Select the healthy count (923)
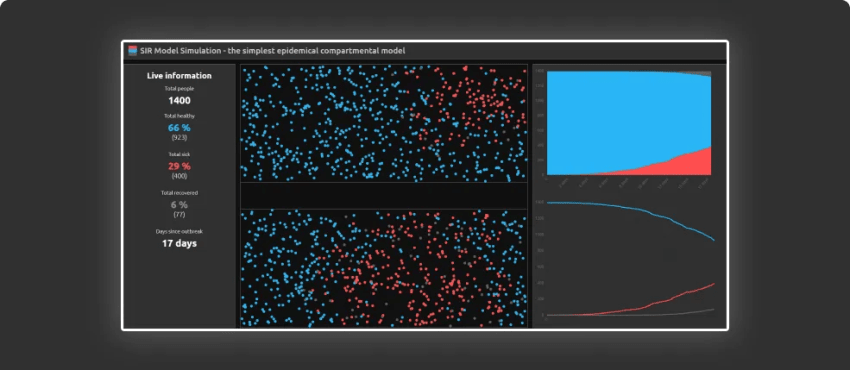The image size is (850, 370). pyautogui.click(x=179, y=138)
